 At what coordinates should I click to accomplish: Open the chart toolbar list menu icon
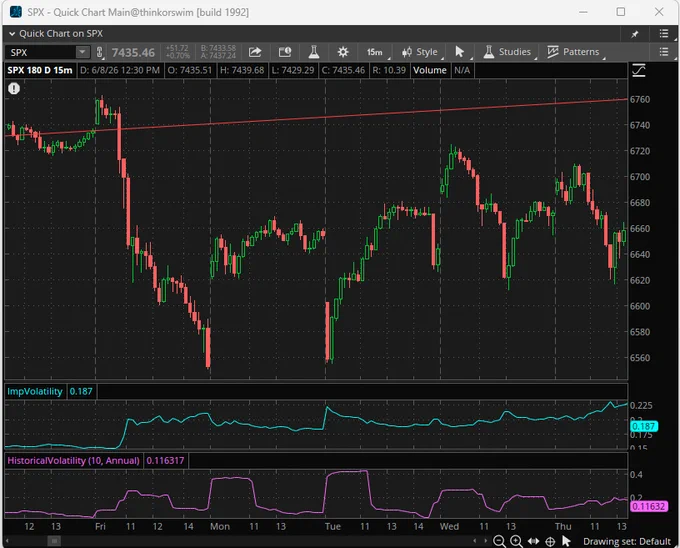[664, 52]
